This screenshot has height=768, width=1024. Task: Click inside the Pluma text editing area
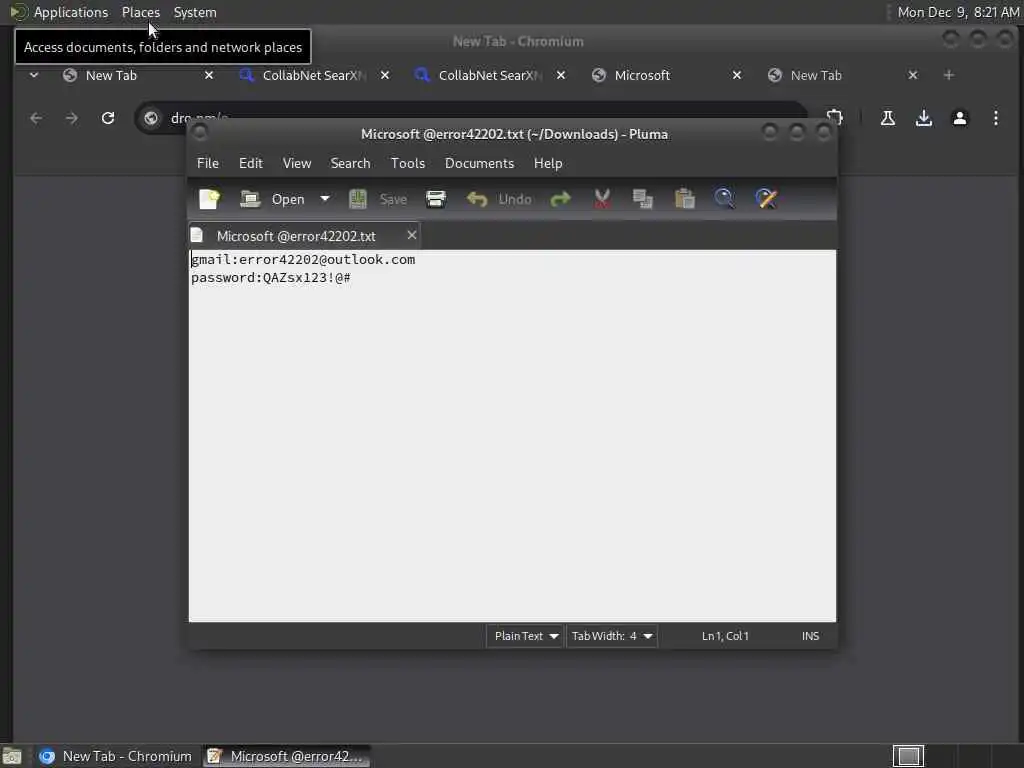coord(512,436)
